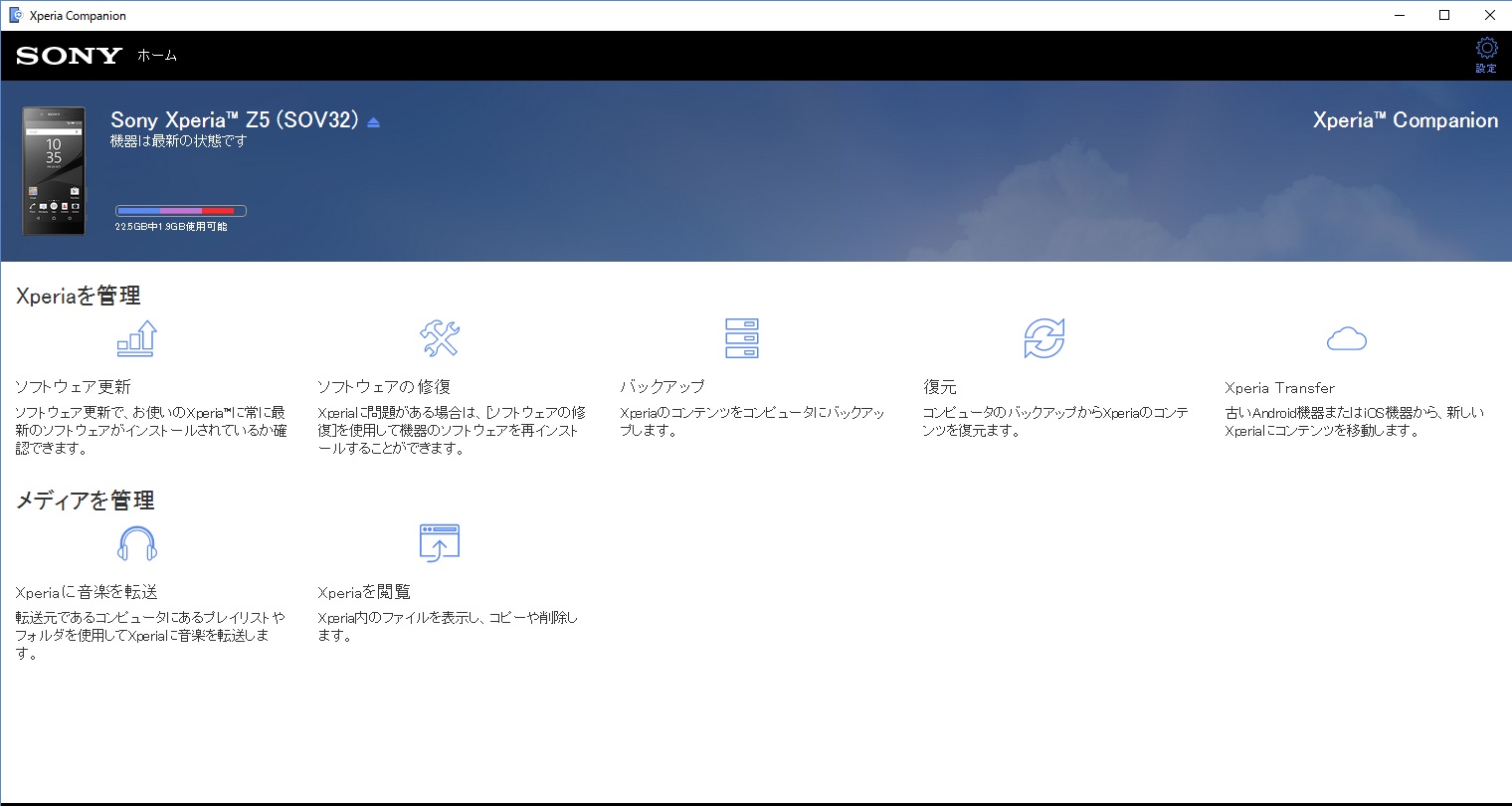
Task: Minimize the Xperia Companion window
Action: [x=1399, y=15]
